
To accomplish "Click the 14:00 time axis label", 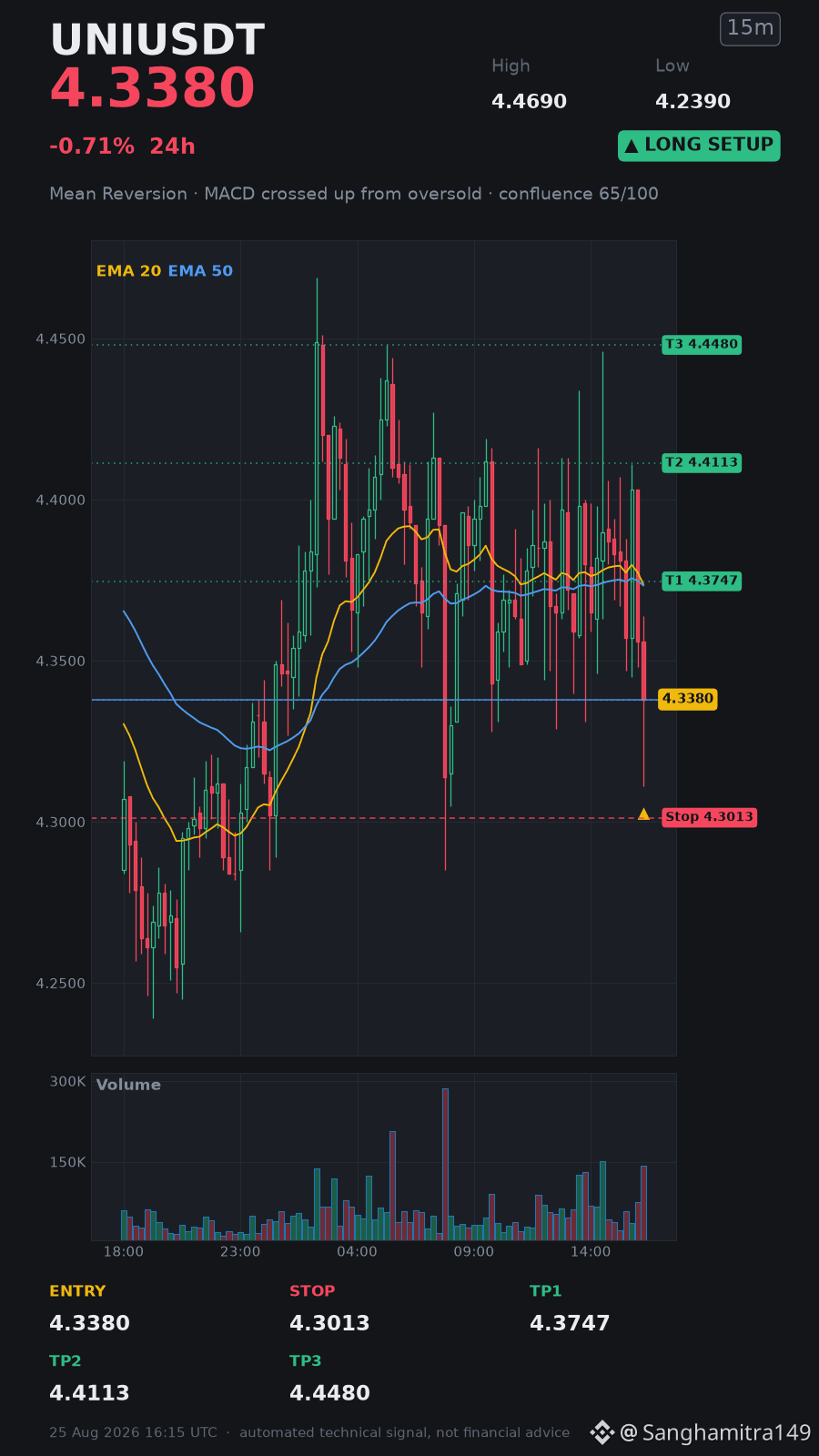I will (591, 1252).
